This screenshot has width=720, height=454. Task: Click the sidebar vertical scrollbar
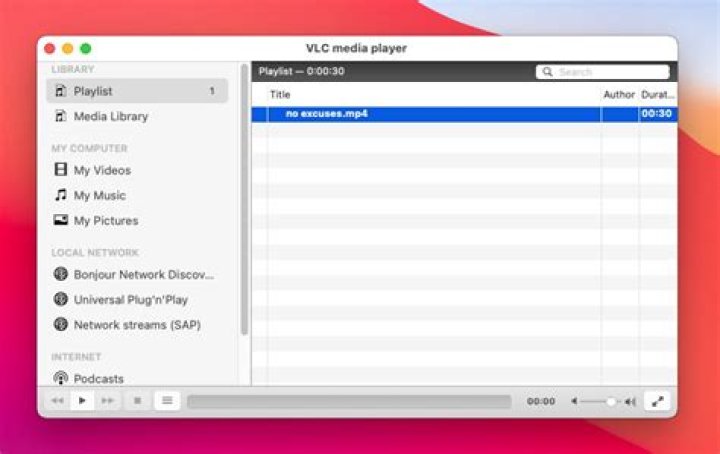(244, 200)
